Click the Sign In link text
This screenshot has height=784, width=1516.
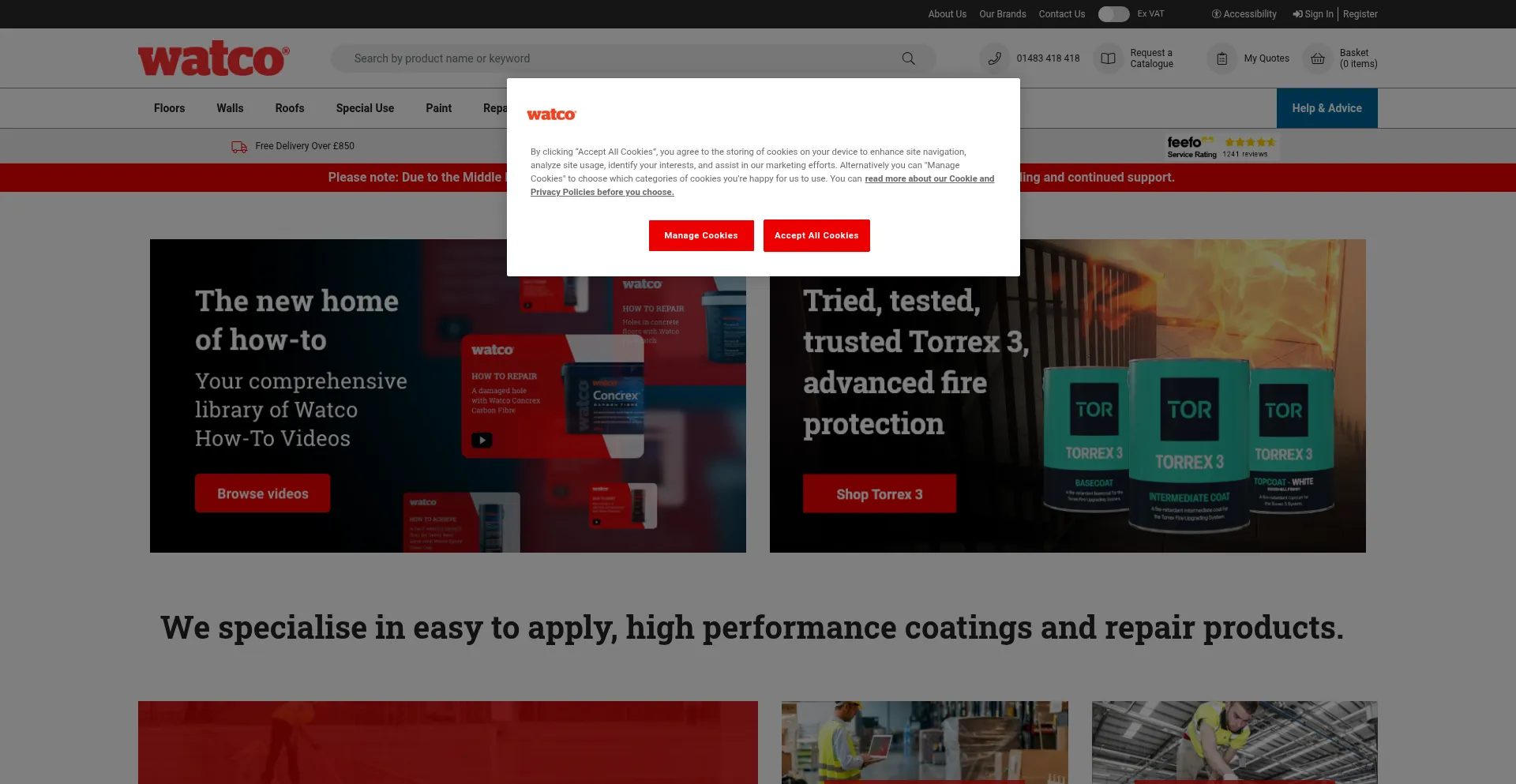[x=1319, y=14]
